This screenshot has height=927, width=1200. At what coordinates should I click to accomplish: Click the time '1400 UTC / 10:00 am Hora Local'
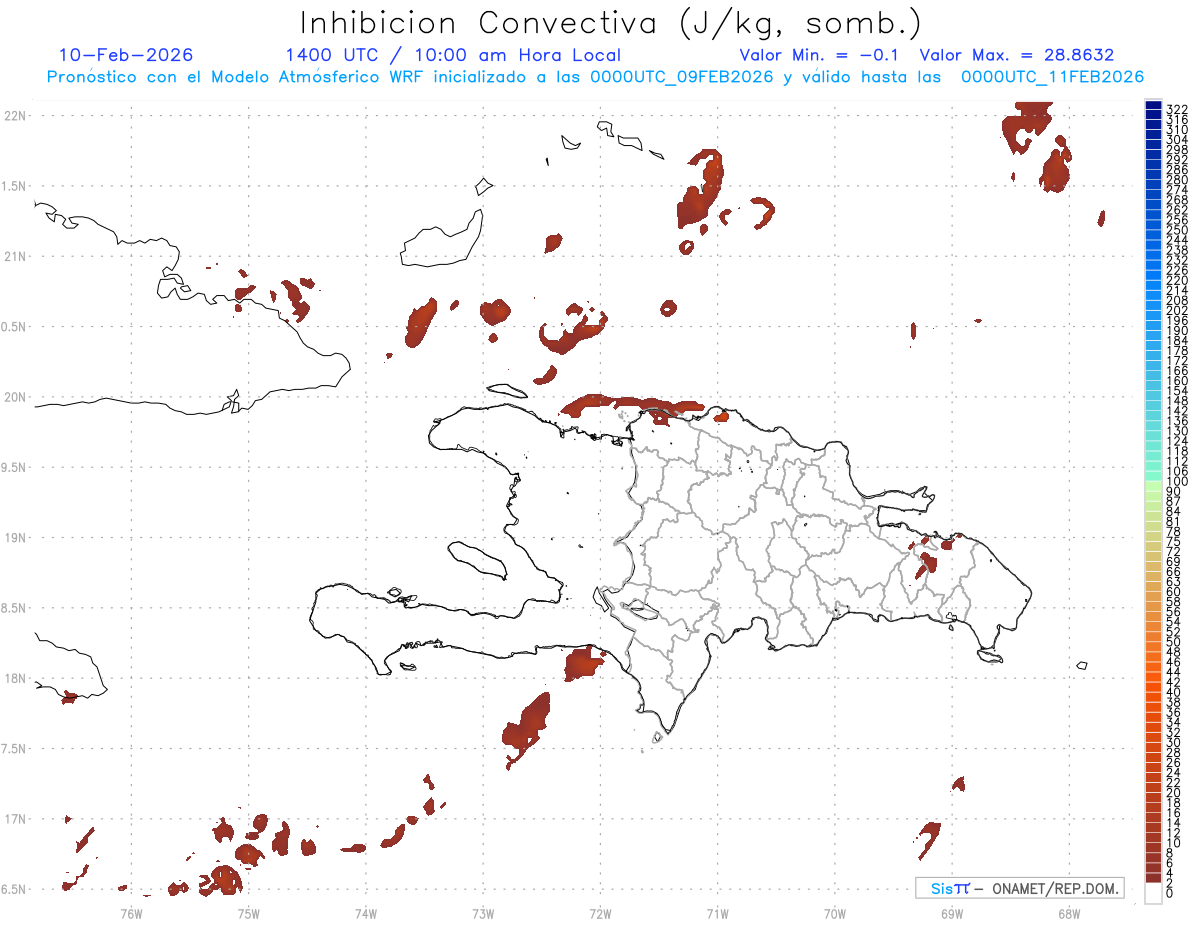point(453,56)
